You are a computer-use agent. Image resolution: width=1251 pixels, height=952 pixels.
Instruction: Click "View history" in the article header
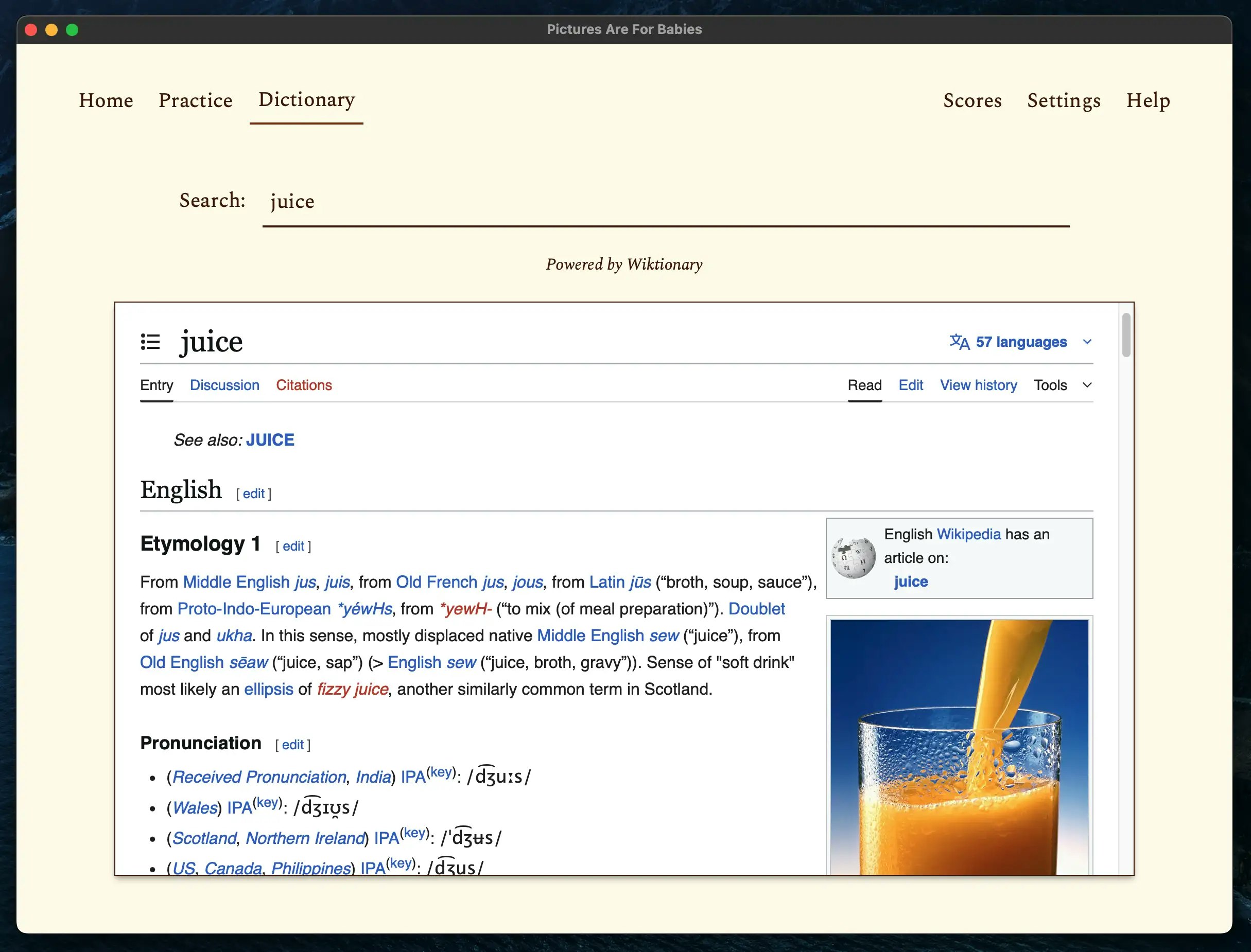point(978,385)
